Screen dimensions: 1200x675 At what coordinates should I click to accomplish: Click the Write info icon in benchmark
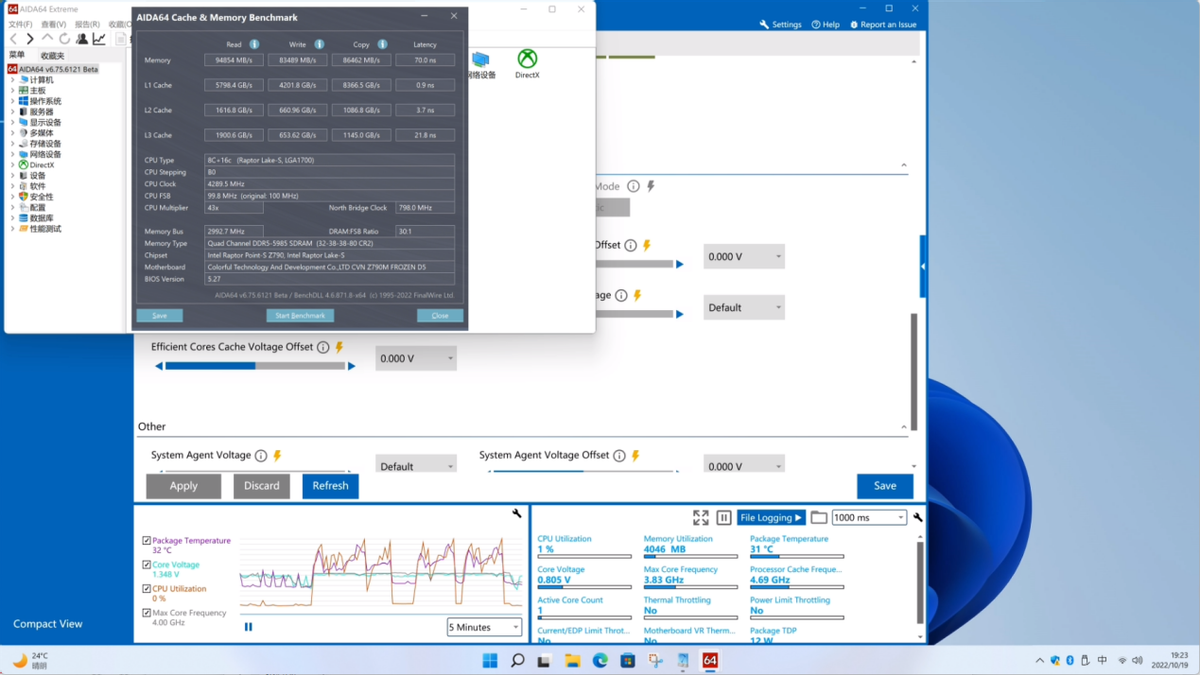click(319, 44)
